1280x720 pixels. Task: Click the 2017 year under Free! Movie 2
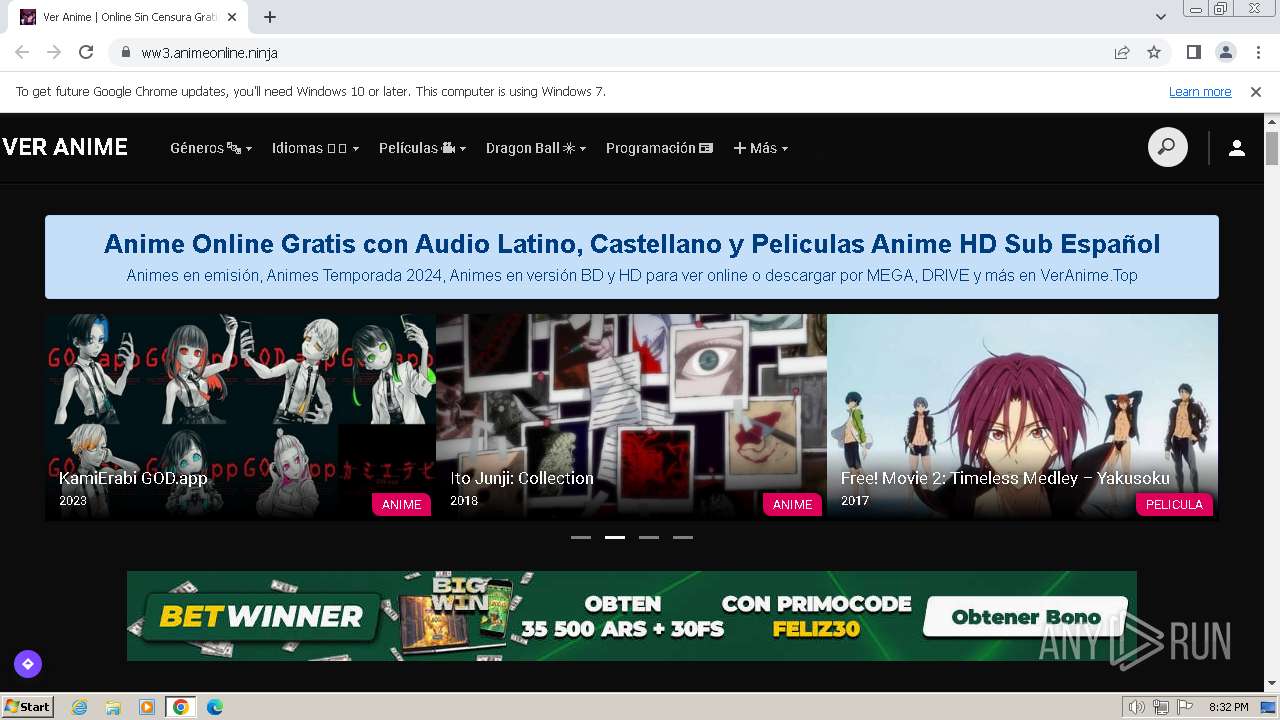pos(855,500)
